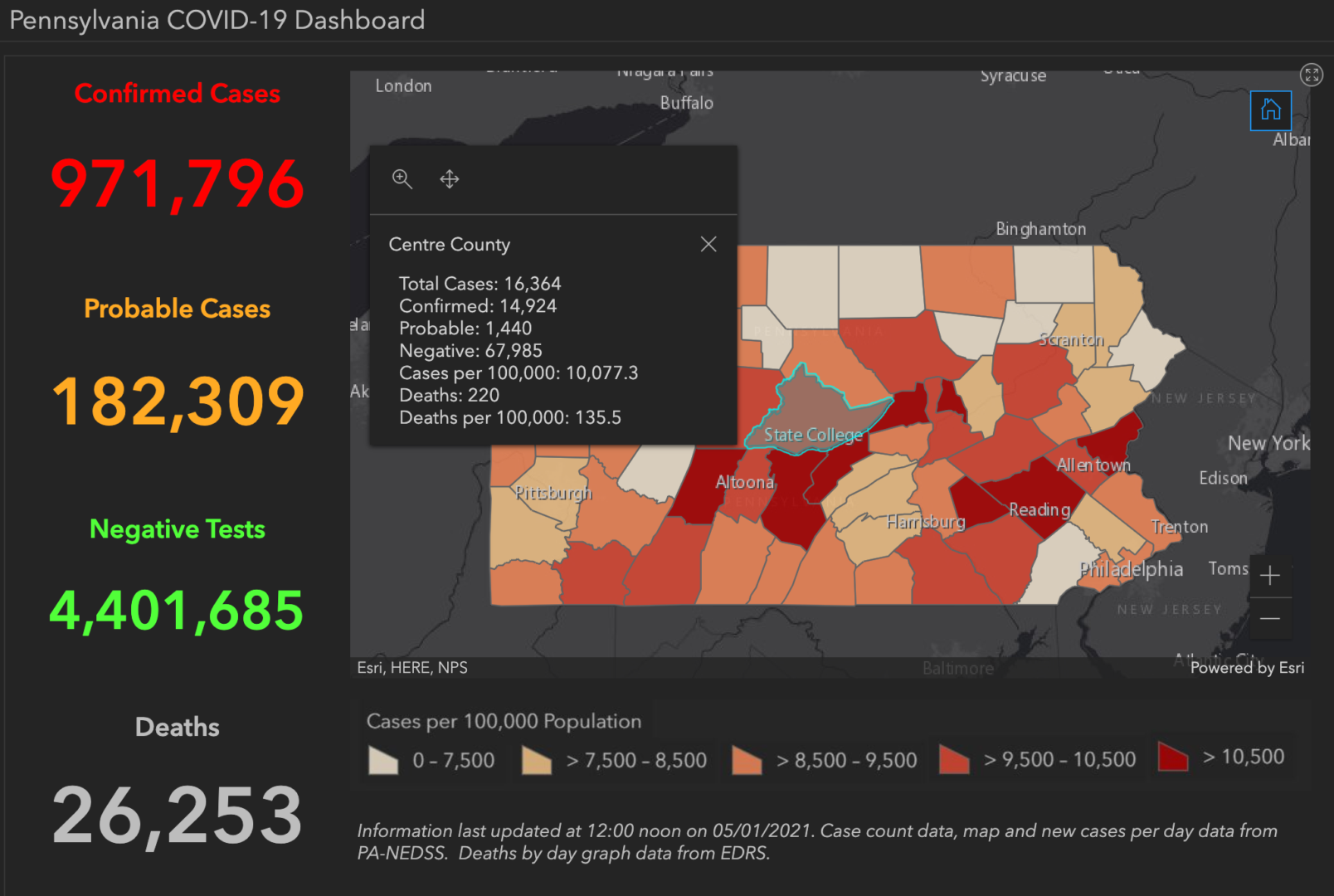Click the New York label on the map
1334x896 pixels.
click(x=1269, y=443)
